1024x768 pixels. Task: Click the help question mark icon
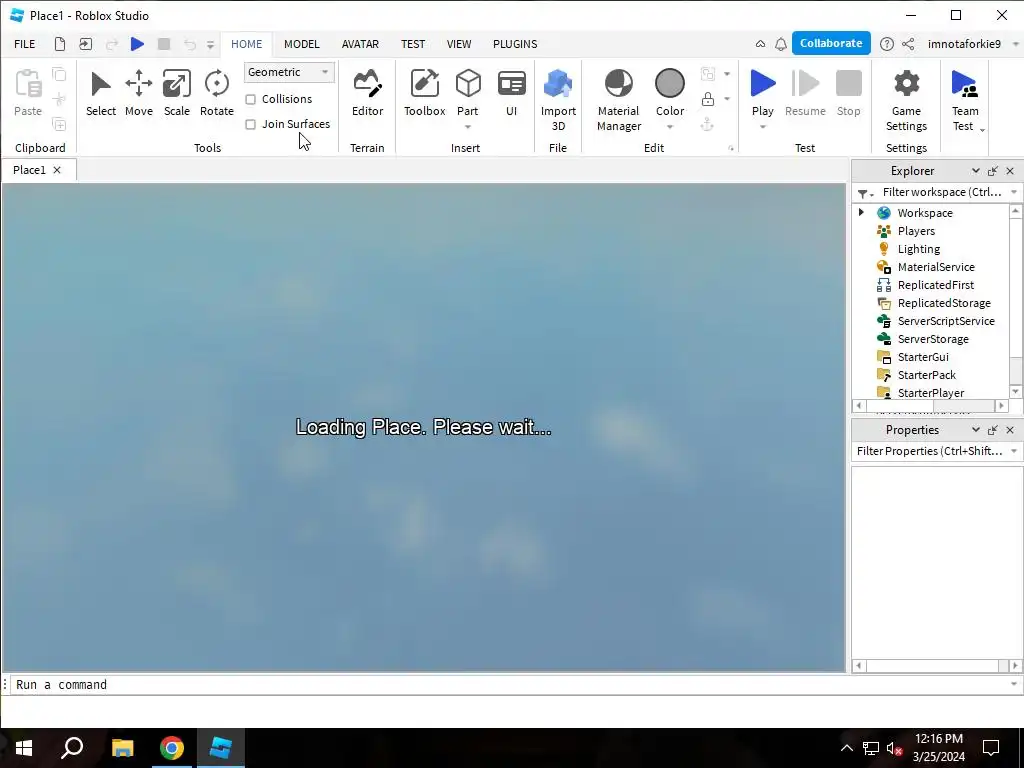pos(886,44)
